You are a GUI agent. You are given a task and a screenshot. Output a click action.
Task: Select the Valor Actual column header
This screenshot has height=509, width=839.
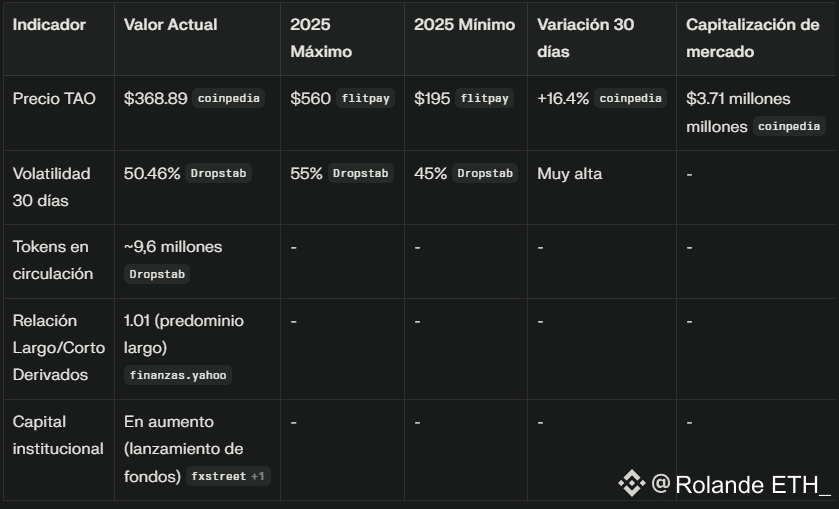click(x=170, y=24)
